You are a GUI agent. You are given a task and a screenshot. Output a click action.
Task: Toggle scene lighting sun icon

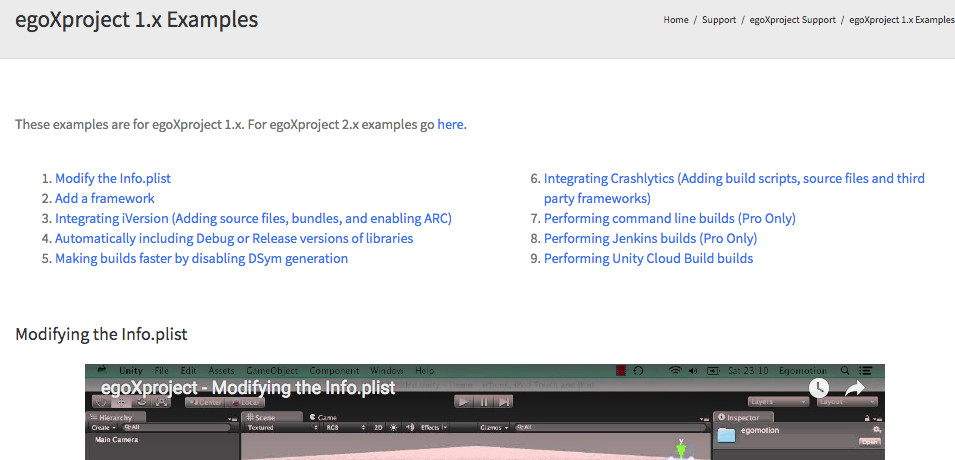pos(393,428)
